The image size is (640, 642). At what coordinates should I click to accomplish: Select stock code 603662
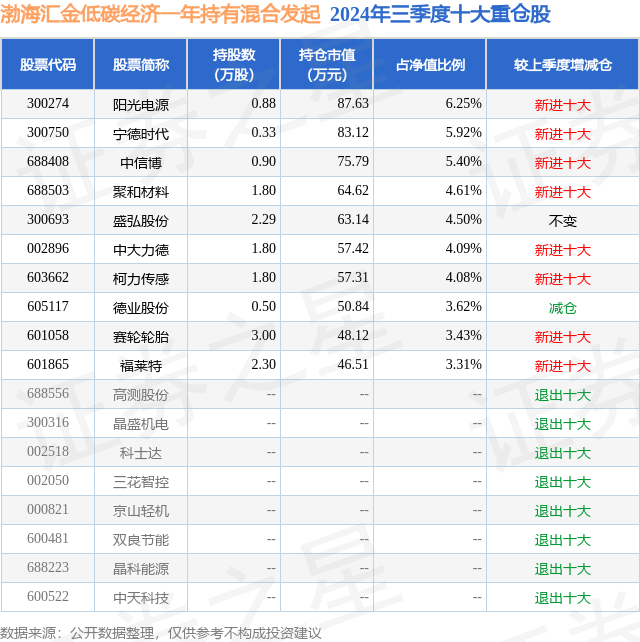pyautogui.click(x=48, y=278)
